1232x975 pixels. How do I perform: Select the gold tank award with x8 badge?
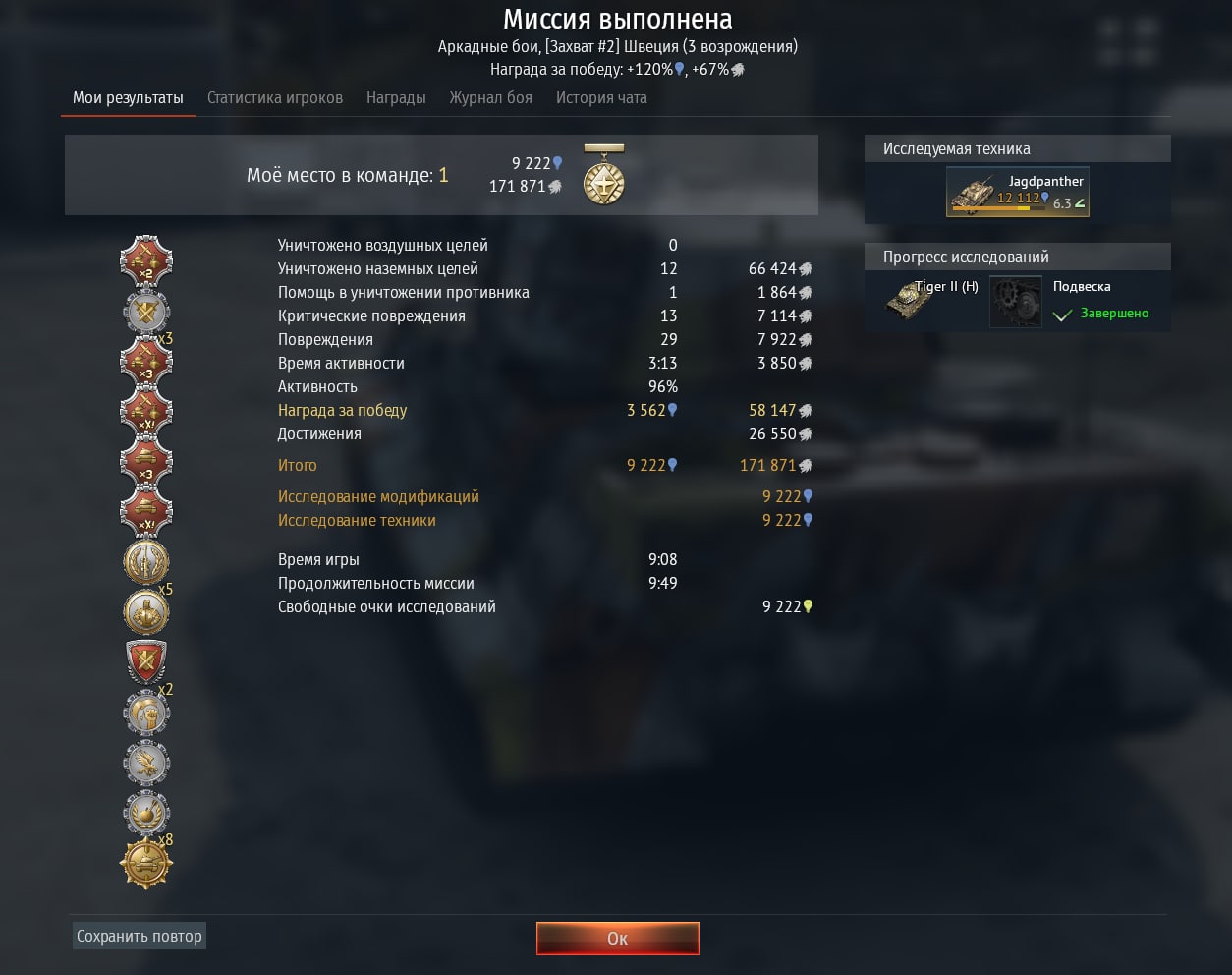click(146, 864)
